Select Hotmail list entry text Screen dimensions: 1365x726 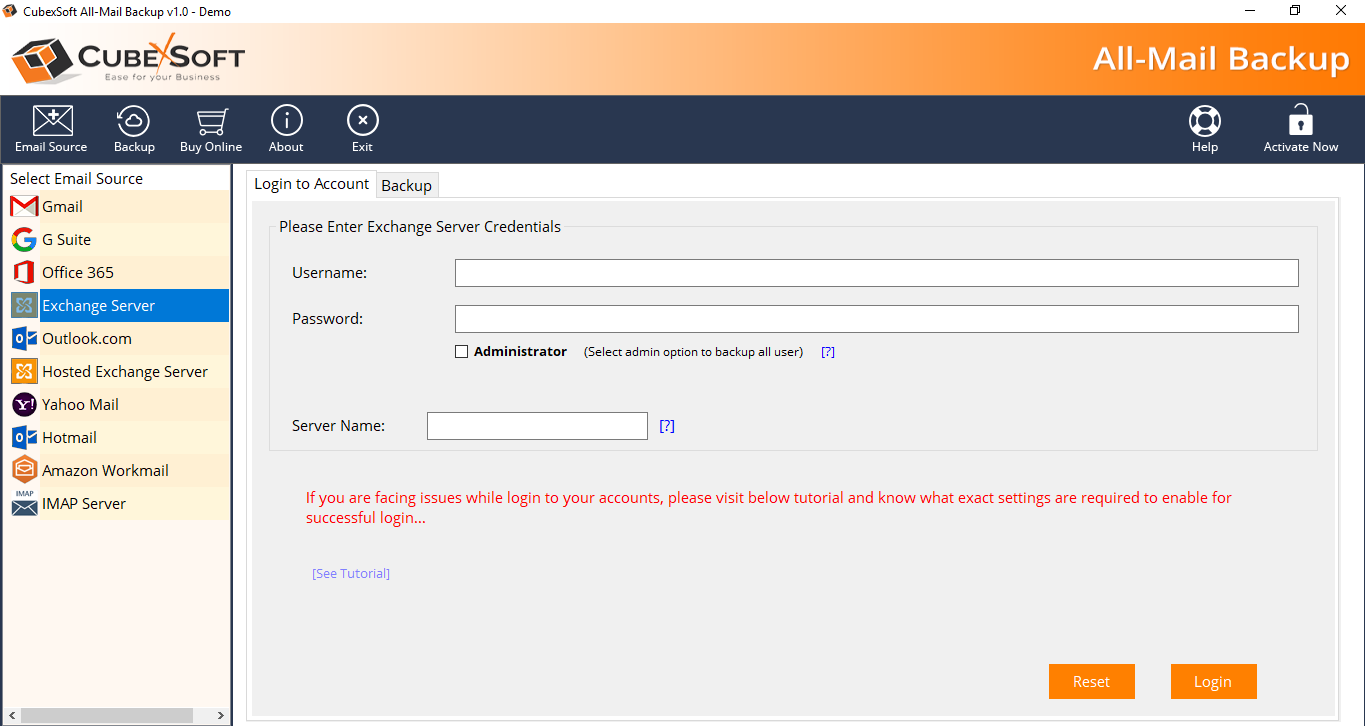click(x=69, y=438)
